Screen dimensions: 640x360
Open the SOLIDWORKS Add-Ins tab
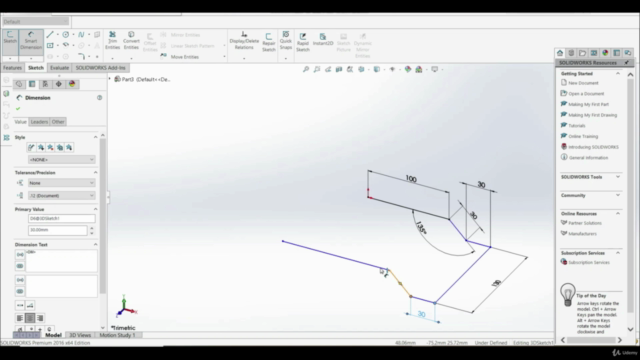coord(100,68)
